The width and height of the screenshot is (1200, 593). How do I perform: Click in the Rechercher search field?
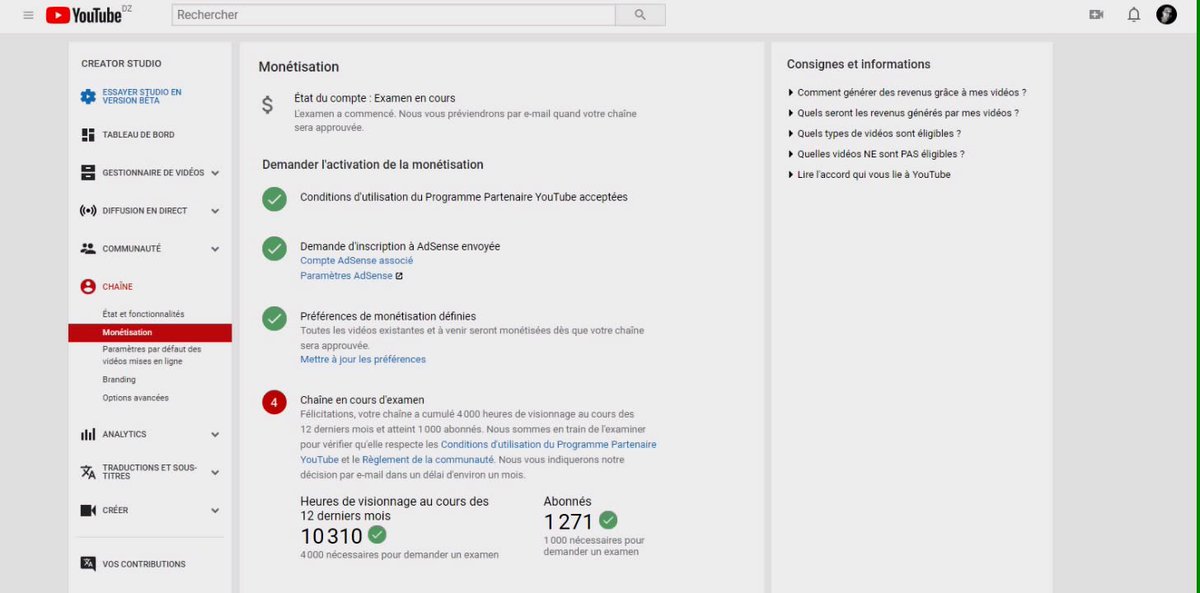pyautogui.click(x=394, y=15)
